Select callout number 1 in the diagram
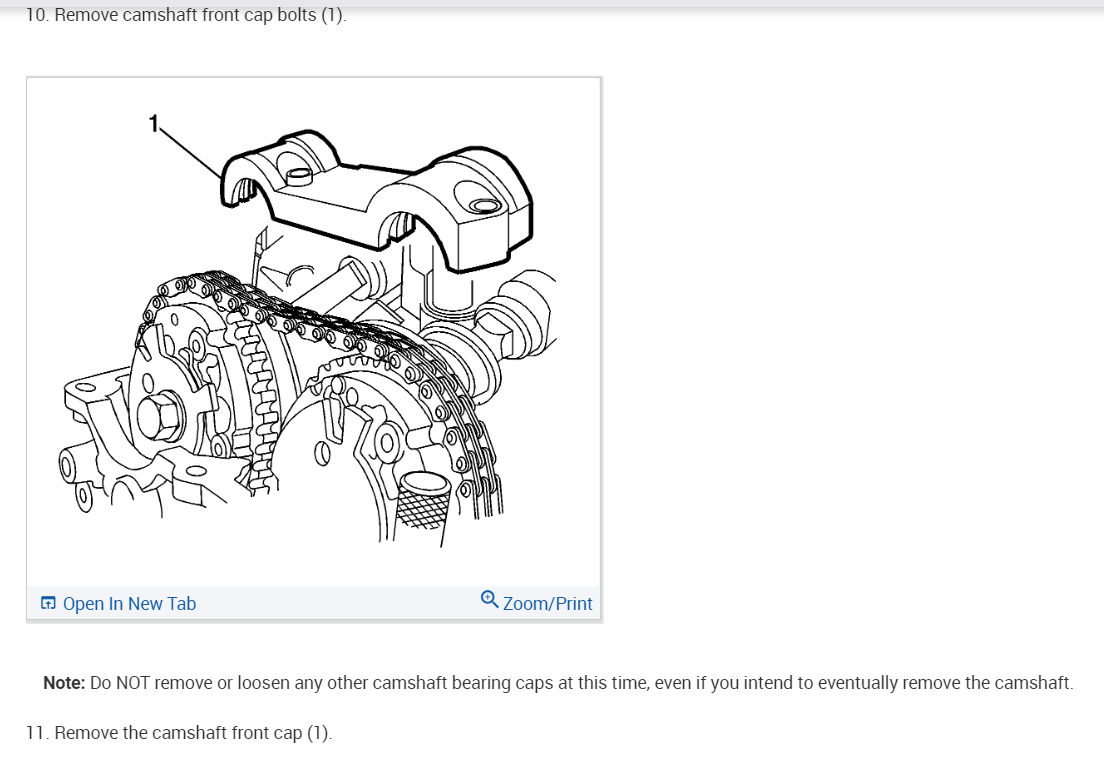The image size is (1104, 757). tap(153, 124)
